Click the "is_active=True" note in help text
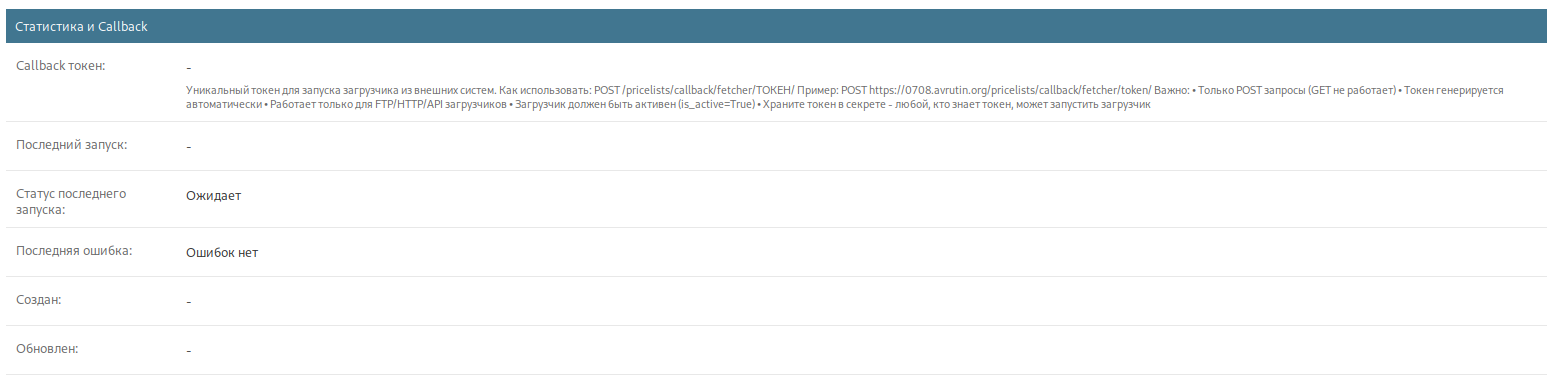This screenshot has width=1554, height=383. click(x=717, y=105)
